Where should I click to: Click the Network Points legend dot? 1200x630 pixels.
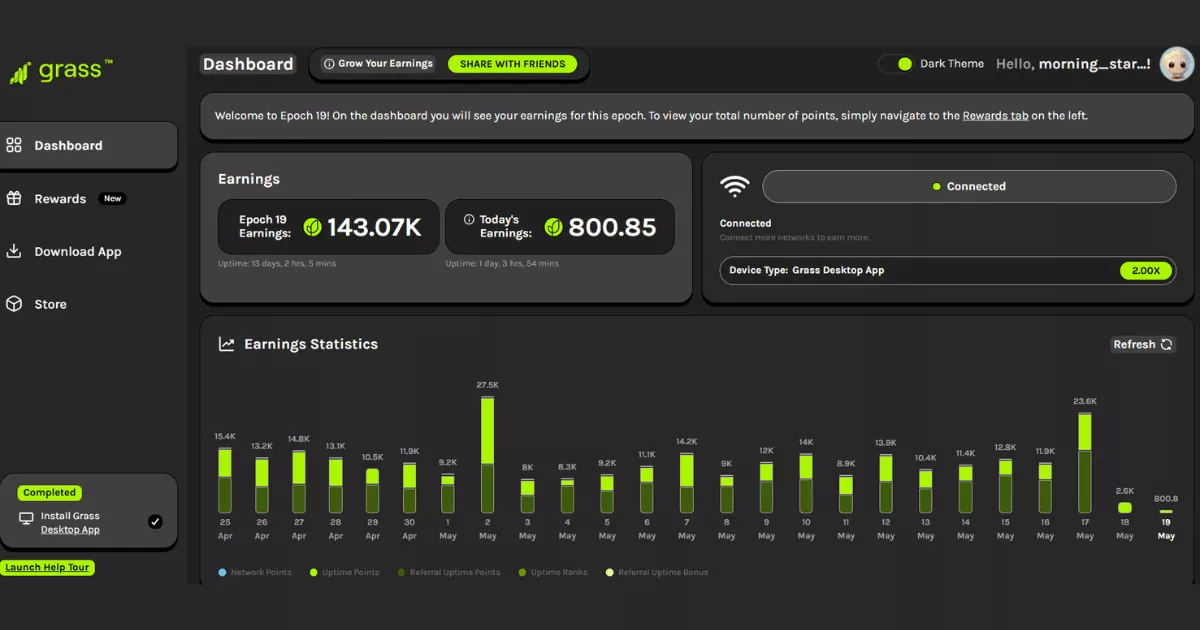(x=222, y=573)
